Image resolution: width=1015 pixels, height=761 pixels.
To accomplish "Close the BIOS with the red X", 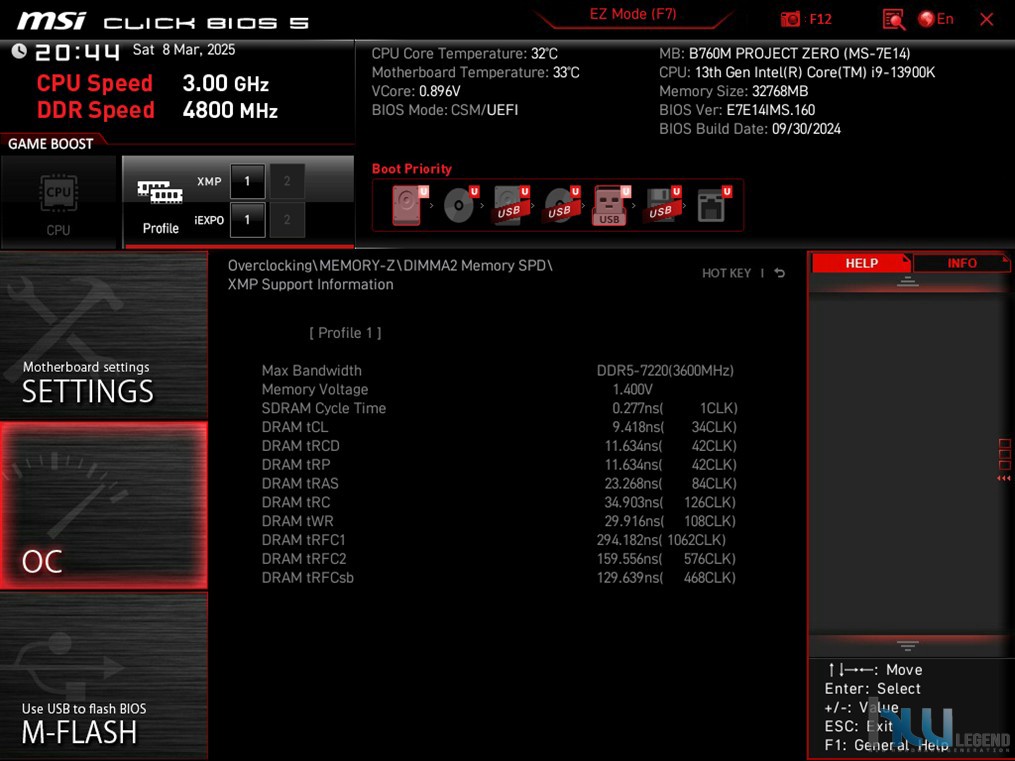I will pyautogui.click(x=987, y=19).
